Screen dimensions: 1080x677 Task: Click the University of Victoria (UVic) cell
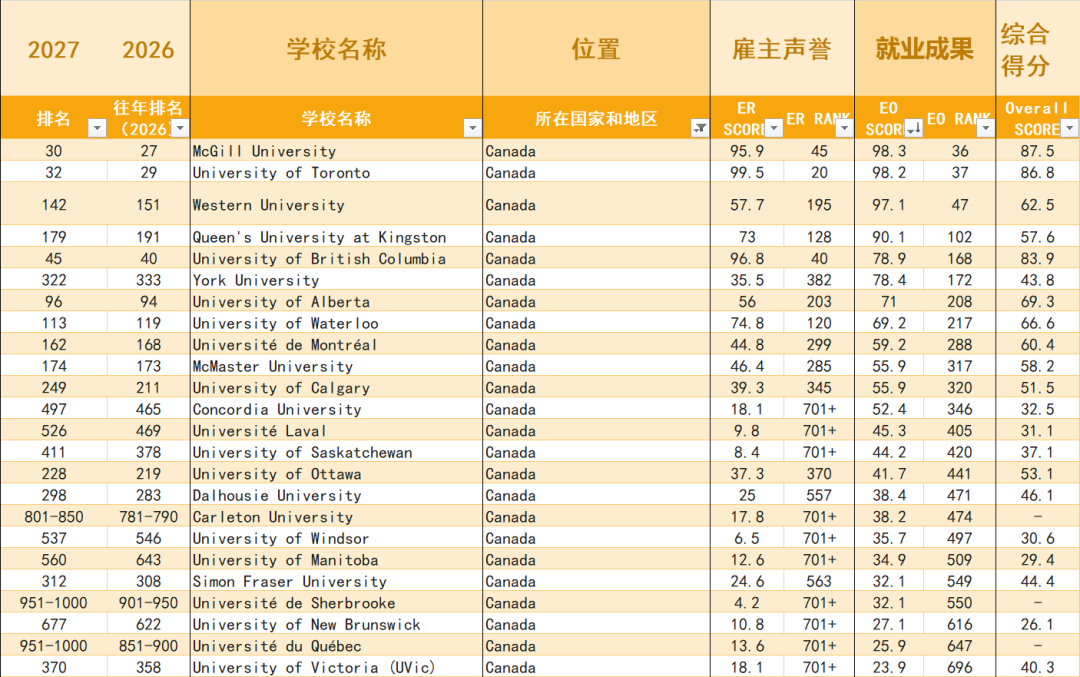pos(336,667)
